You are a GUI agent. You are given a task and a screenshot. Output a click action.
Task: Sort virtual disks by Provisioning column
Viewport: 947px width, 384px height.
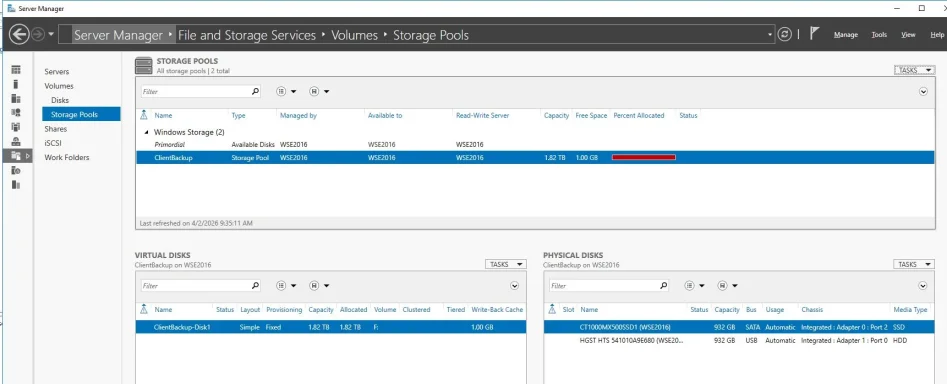tap(284, 310)
